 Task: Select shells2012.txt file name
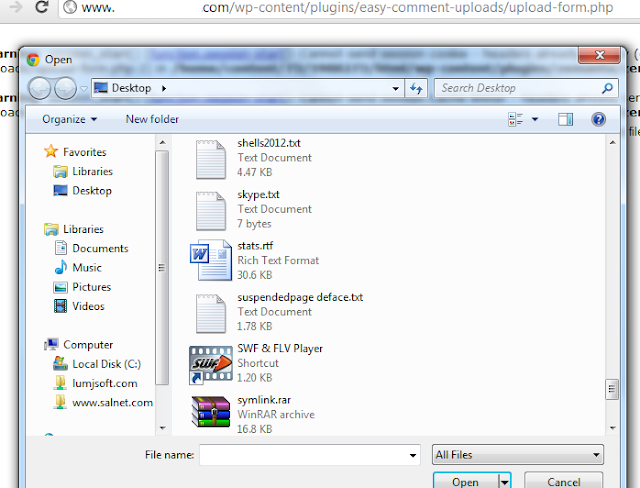269,143
